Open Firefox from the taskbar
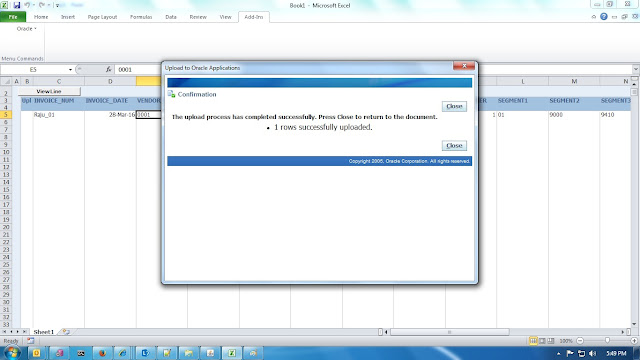Screen dimensions: 640x360 point(102,353)
